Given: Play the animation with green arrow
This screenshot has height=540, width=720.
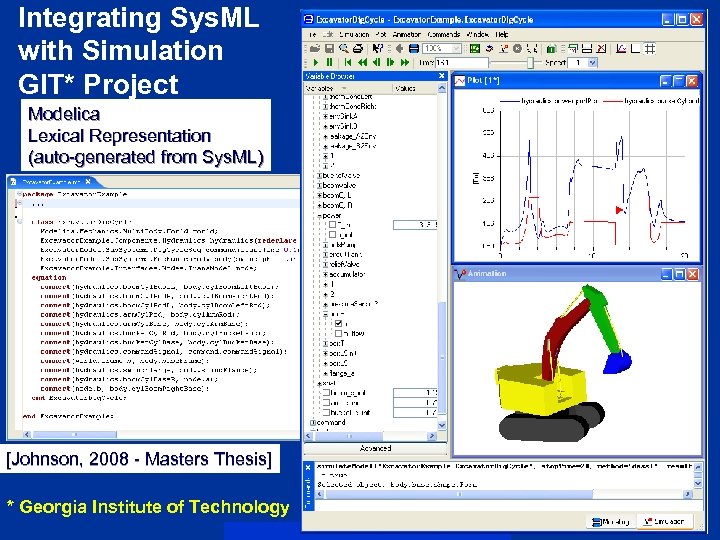Looking at the screenshot, I should tap(316, 62).
